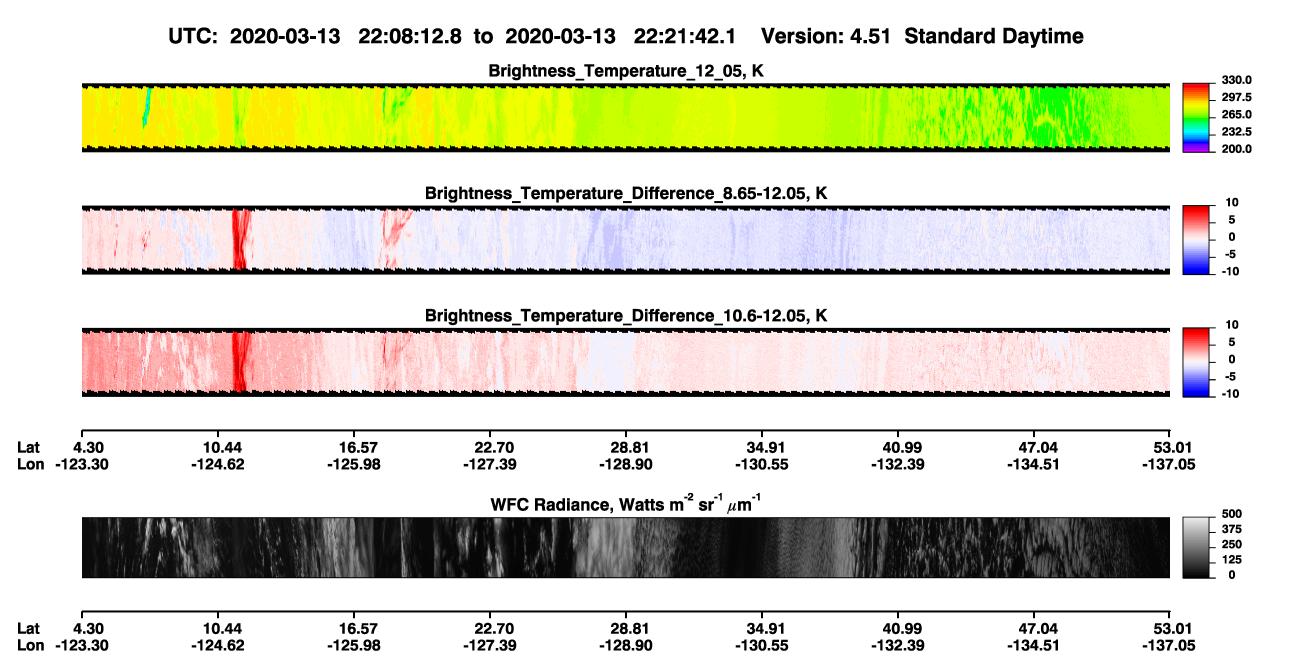Click the 200.0 colorbar tick label
1300x667 pixels.
[x=1237, y=148]
